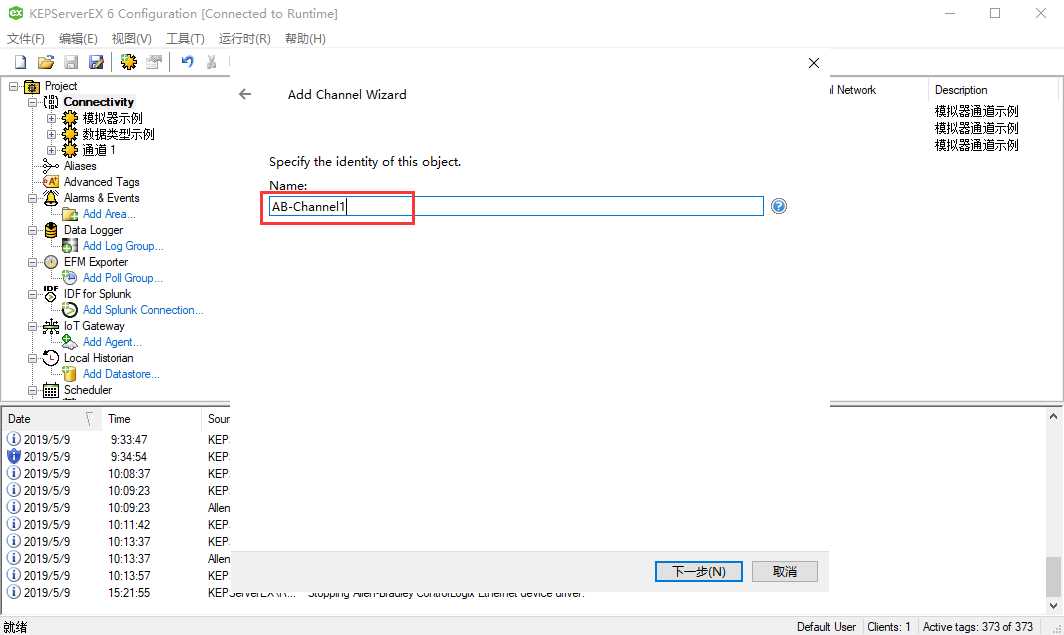Collapse the Connectivity tree node
The width and height of the screenshot is (1064, 635).
pos(32,102)
